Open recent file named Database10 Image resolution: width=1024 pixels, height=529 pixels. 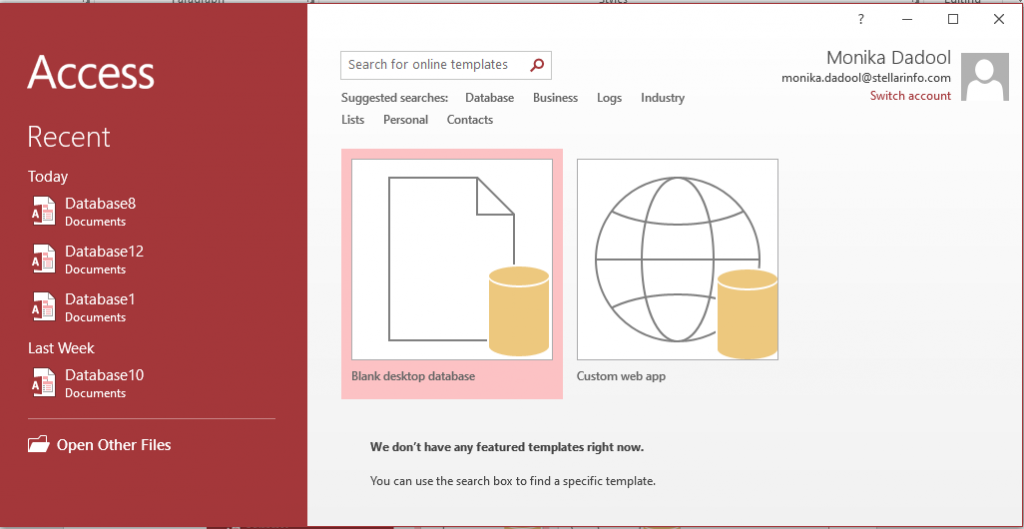click(x=104, y=375)
